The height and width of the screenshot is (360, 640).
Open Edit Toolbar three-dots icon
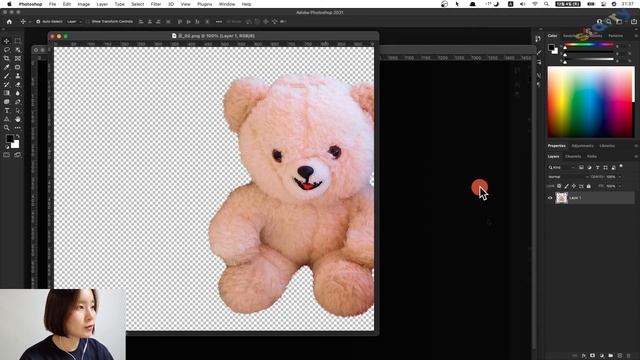[x=18, y=128]
